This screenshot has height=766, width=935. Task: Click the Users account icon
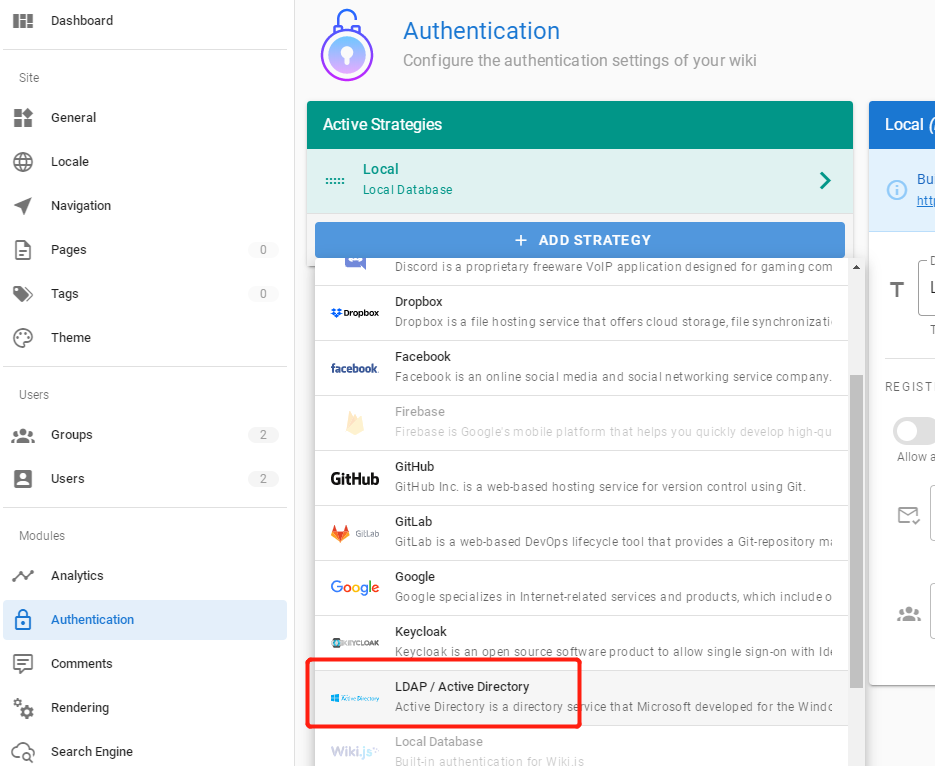pos(23,479)
